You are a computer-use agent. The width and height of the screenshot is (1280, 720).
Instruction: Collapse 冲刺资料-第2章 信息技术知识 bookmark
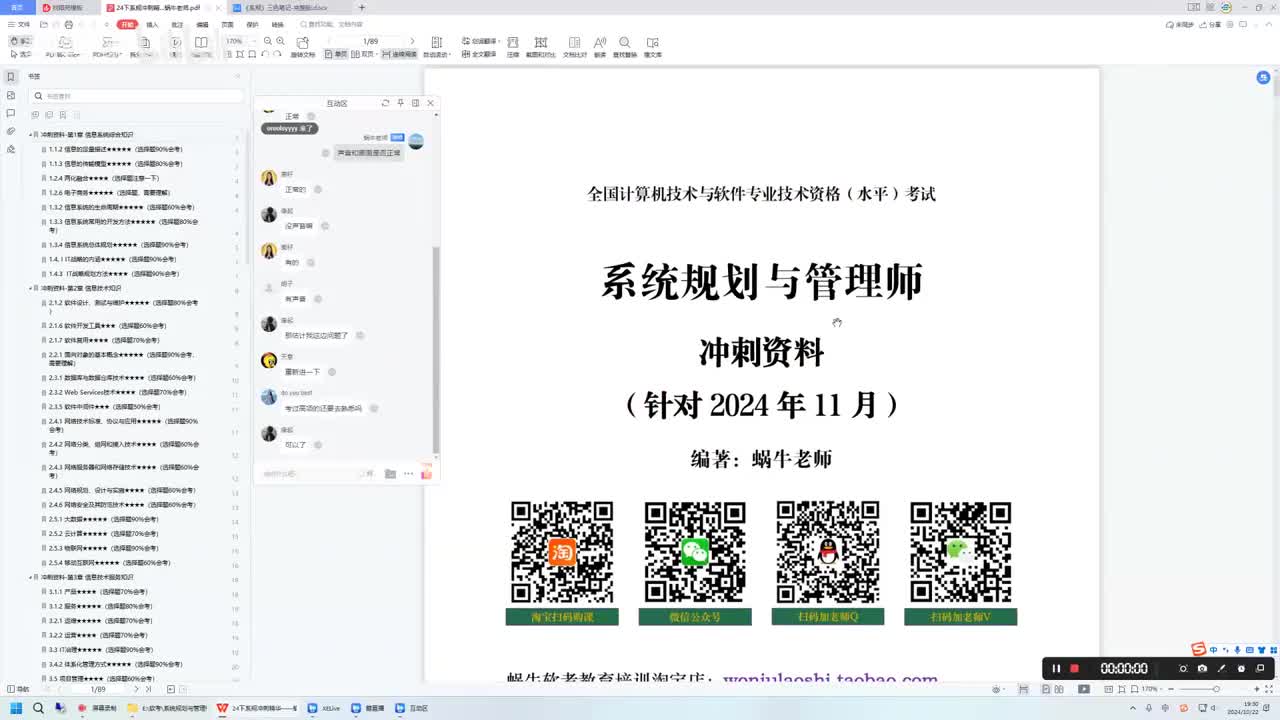coord(32,288)
